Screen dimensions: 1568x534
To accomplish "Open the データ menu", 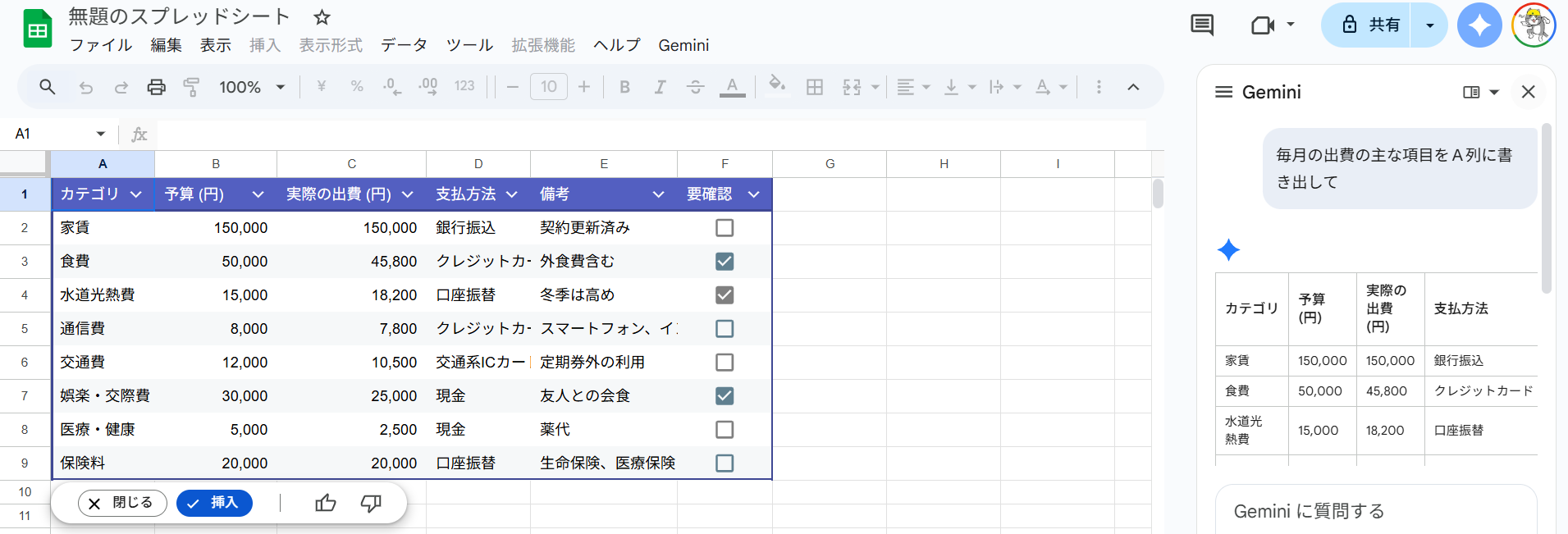I will coord(404,45).
